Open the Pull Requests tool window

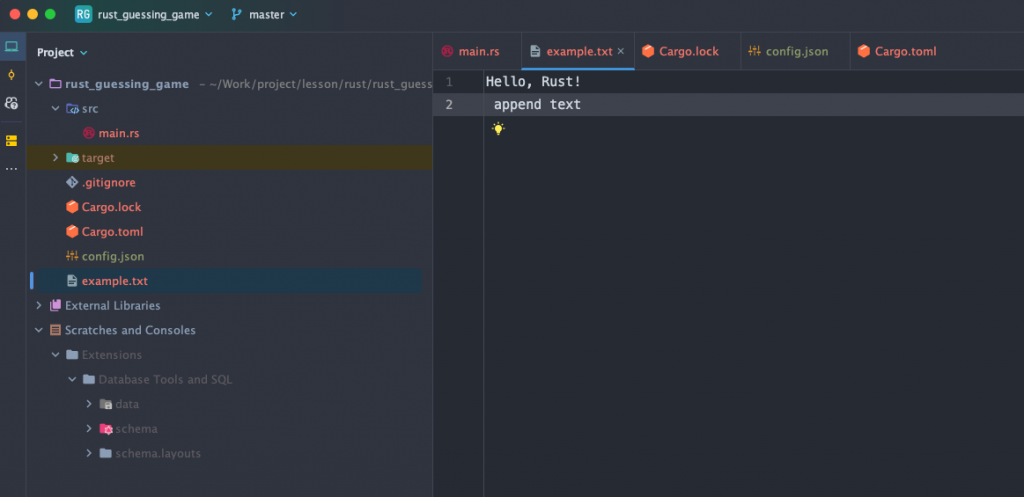click(12, 103)
